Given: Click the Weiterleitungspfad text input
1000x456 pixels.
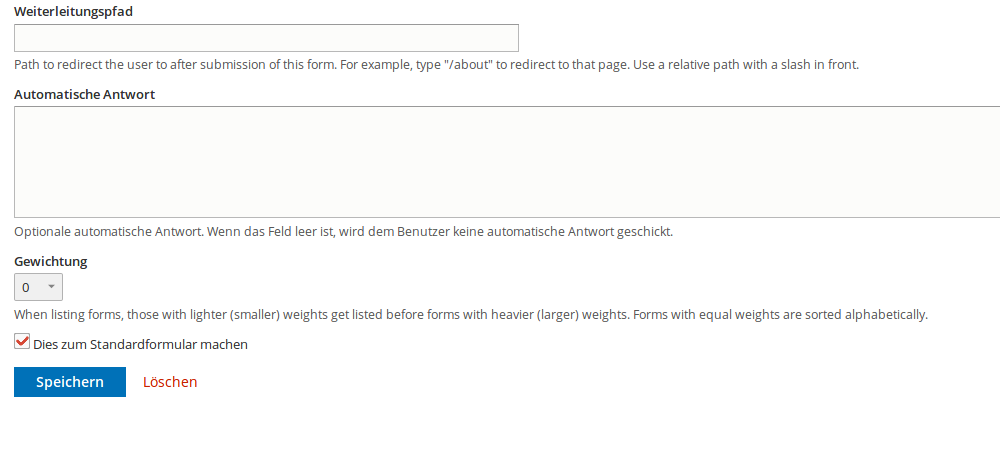Looking at the screenshot, I should pos(266,38).
